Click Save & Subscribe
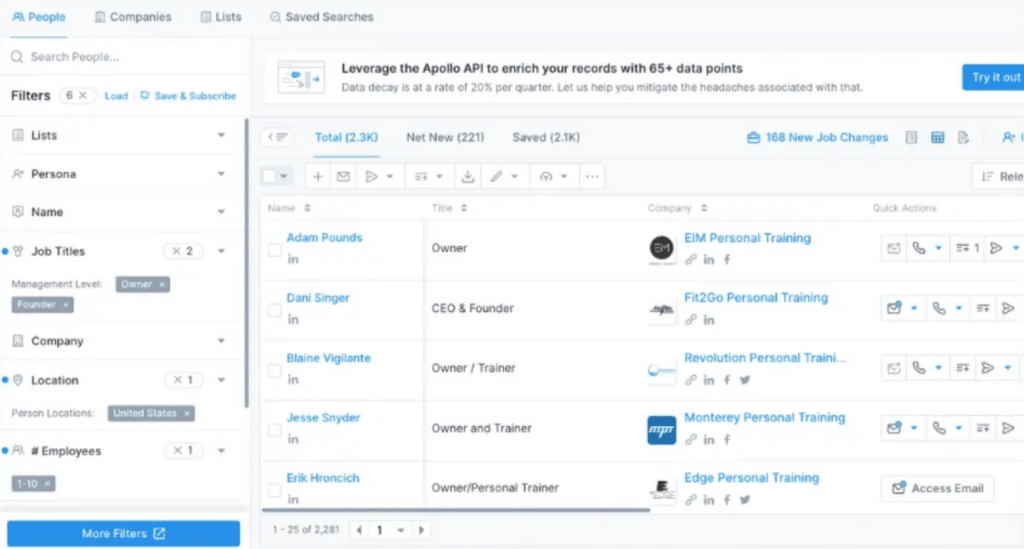Image resolution: width=1024 pixels, height=549 pixels. pos(188,96)
